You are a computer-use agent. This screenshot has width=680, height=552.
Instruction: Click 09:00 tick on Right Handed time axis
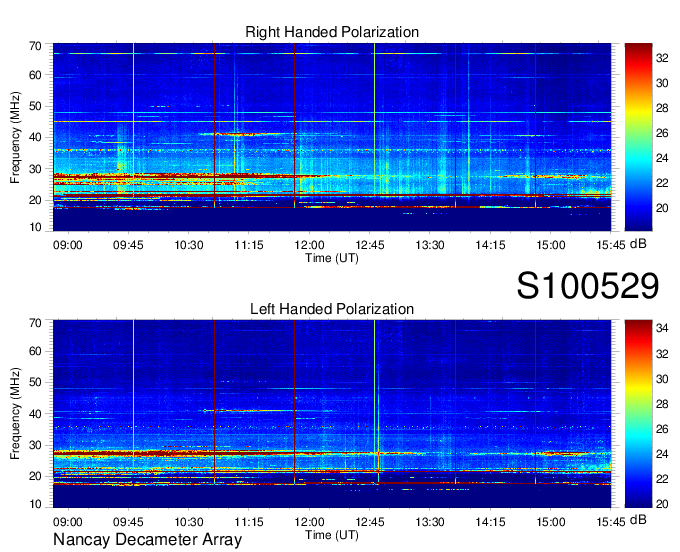coord(68,245)
